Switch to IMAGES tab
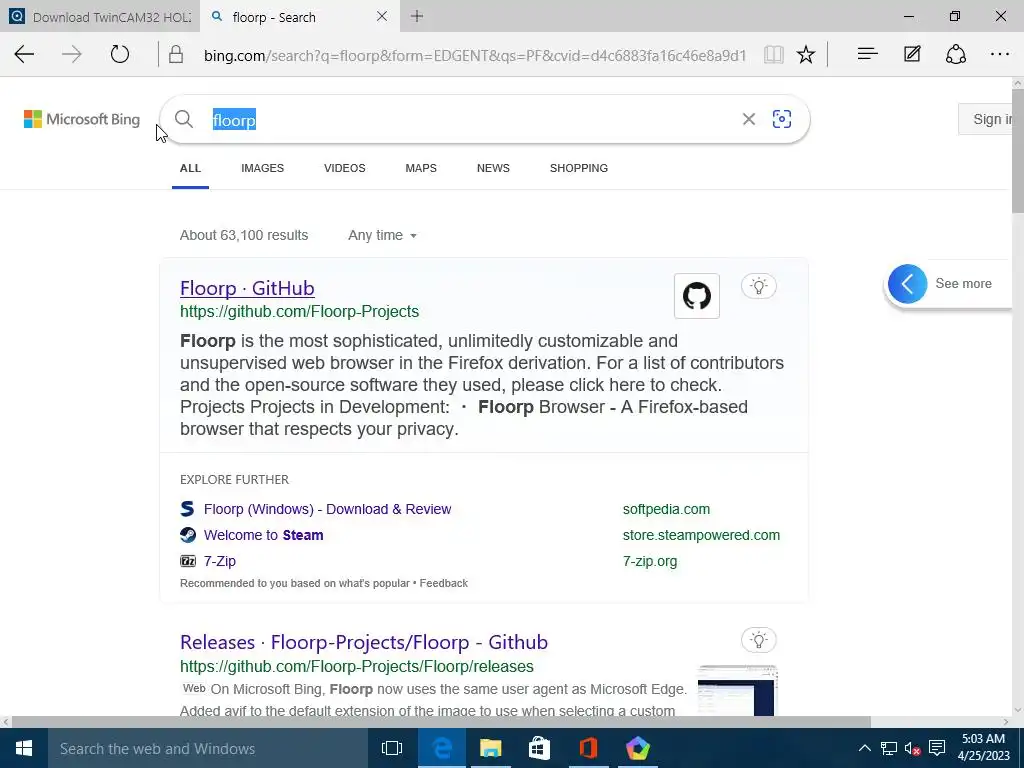 tap(263, 168)
